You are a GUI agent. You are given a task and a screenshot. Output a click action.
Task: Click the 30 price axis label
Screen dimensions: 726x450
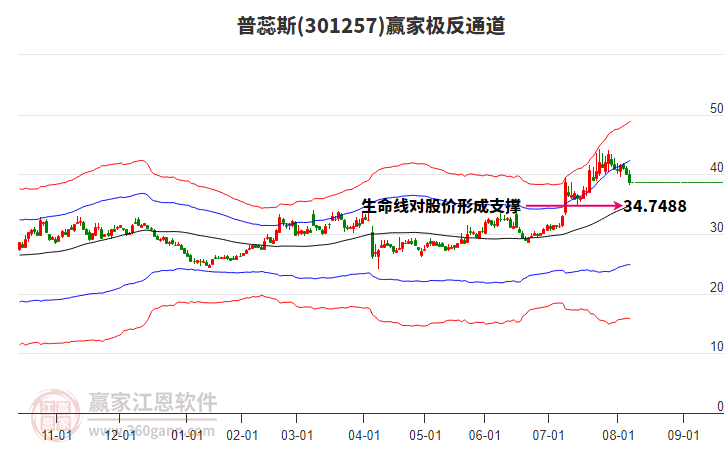(x=716, y=227)
